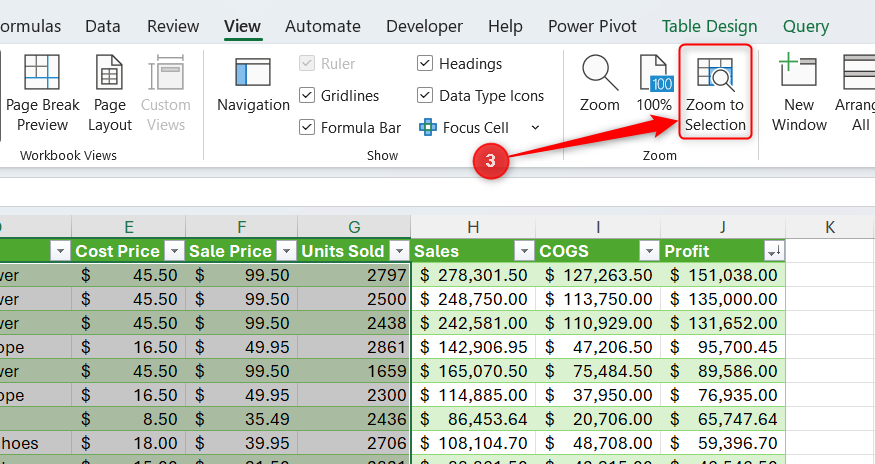The width and height of the screenshot is (875, 464).
Task: Select Sales cell $ 165,070.50
Action: pos(473,371)
